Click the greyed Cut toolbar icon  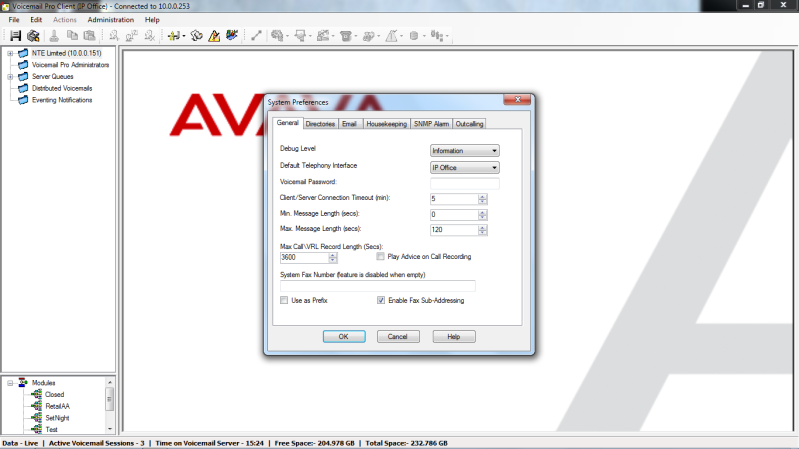pyautogui.click(x=54, y=36)
